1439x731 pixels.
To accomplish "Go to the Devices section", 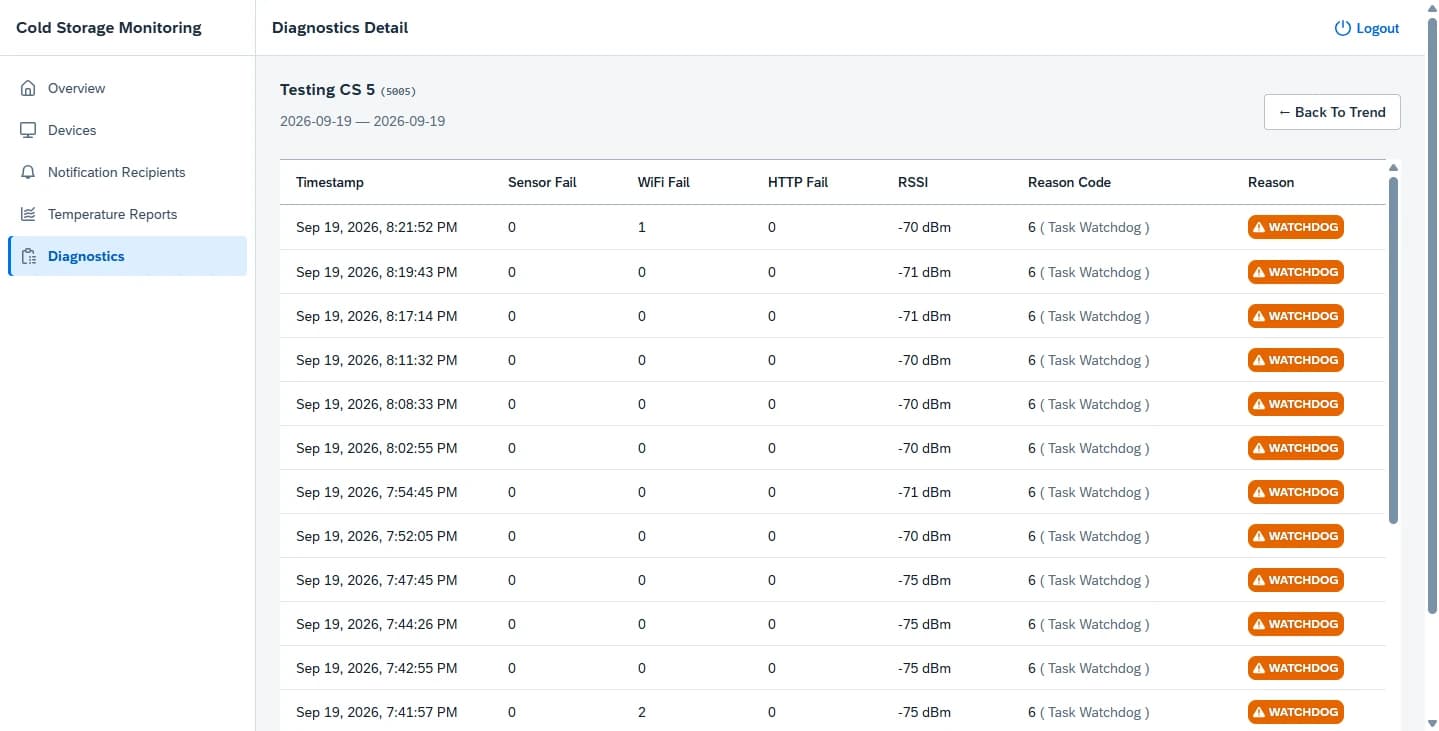I will click(x=127, y=130).
